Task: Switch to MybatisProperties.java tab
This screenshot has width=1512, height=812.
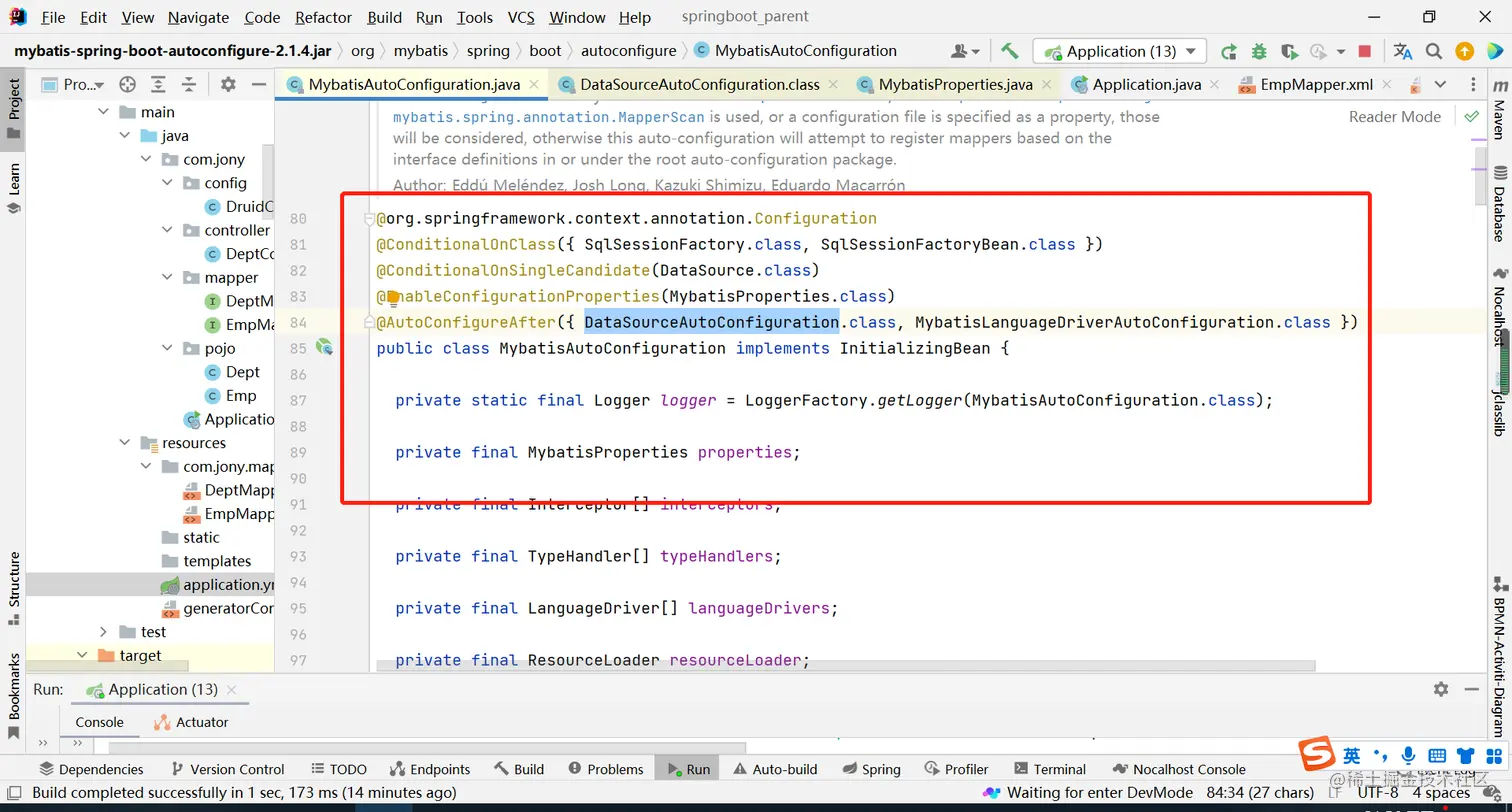Action: [x=955, y=85]
